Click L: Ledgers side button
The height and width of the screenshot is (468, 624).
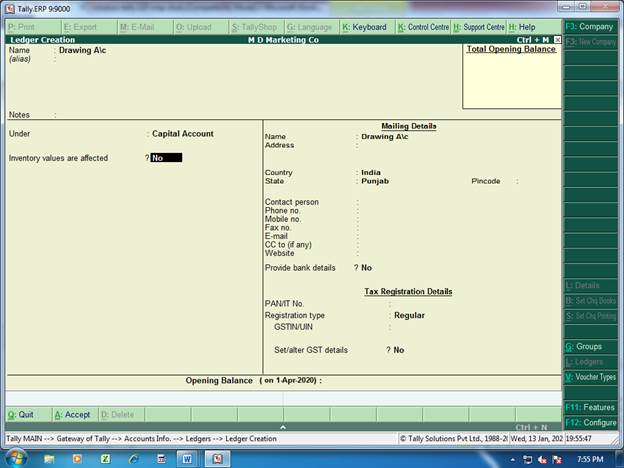tap(591, 362)
